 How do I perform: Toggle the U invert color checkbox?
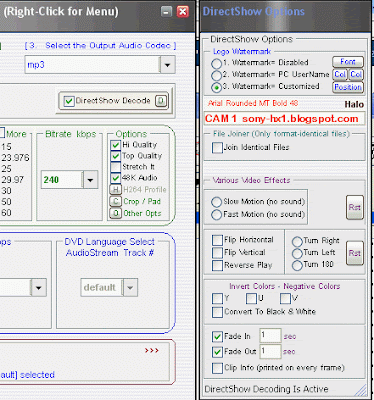pos(251,298)
